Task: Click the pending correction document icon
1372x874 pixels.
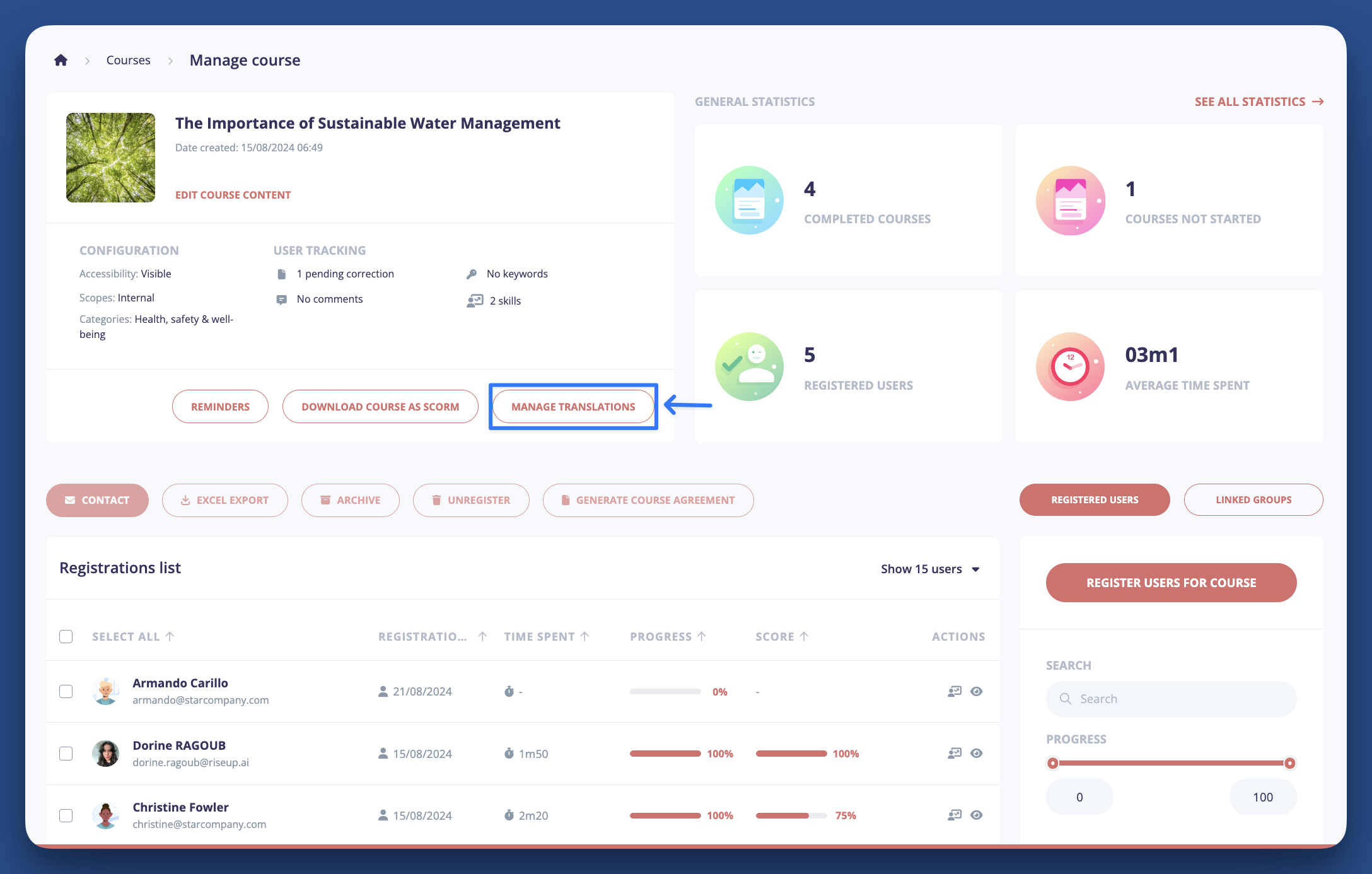Action: click(x=282, y=274)
